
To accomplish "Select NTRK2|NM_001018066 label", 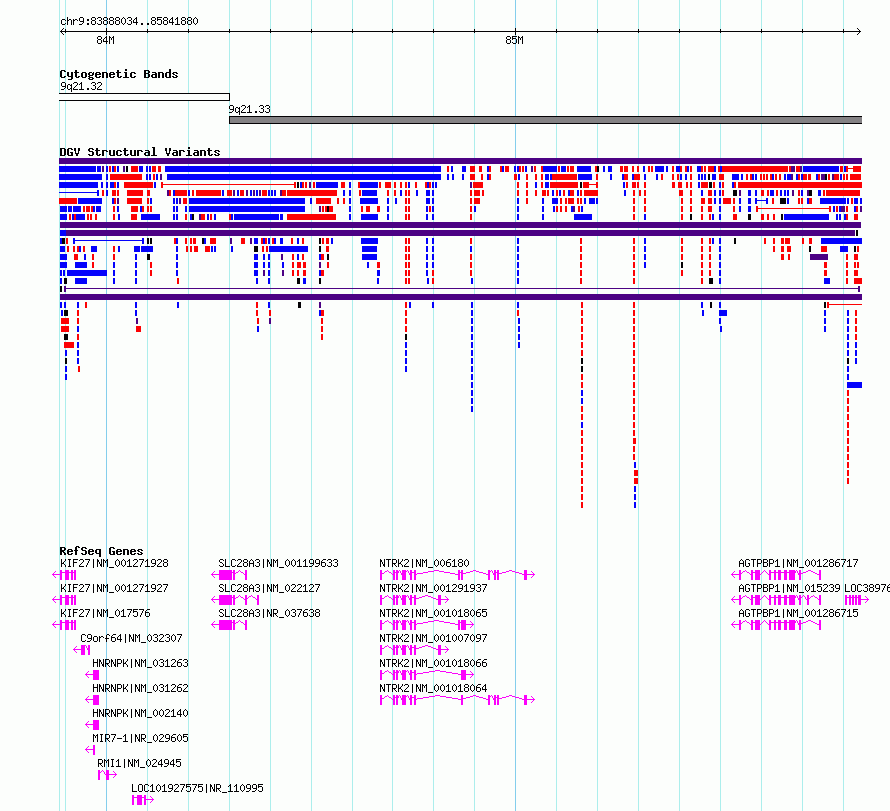I will tap(433, 663).
